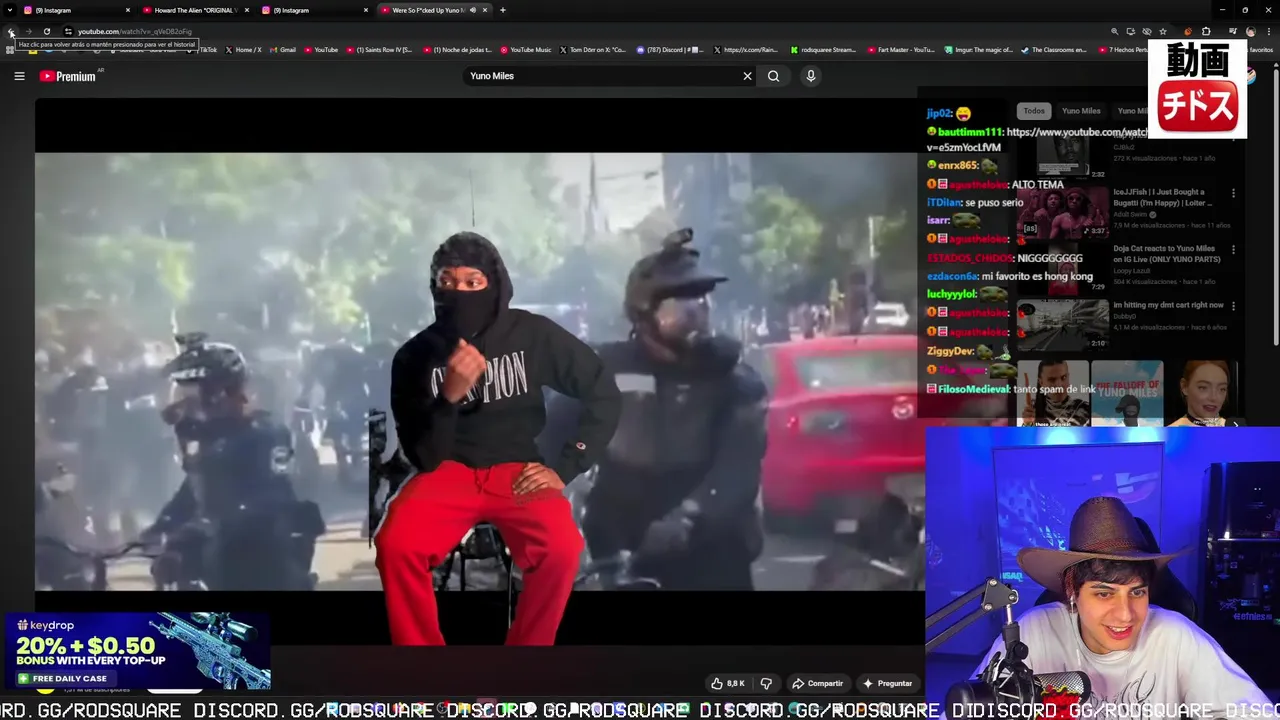Open The Falloff of Yuno Miles short
Viewport: 1280px width, 720px height.
click(1127, 393)
